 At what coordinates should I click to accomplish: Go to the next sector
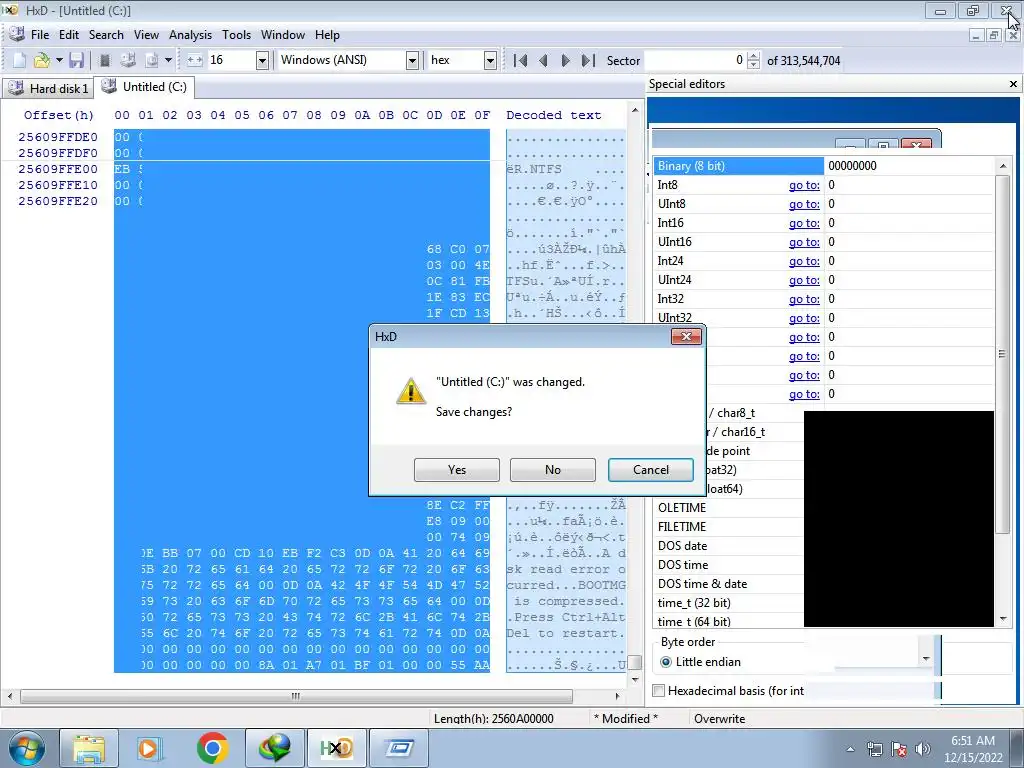[x=566, y=60]
